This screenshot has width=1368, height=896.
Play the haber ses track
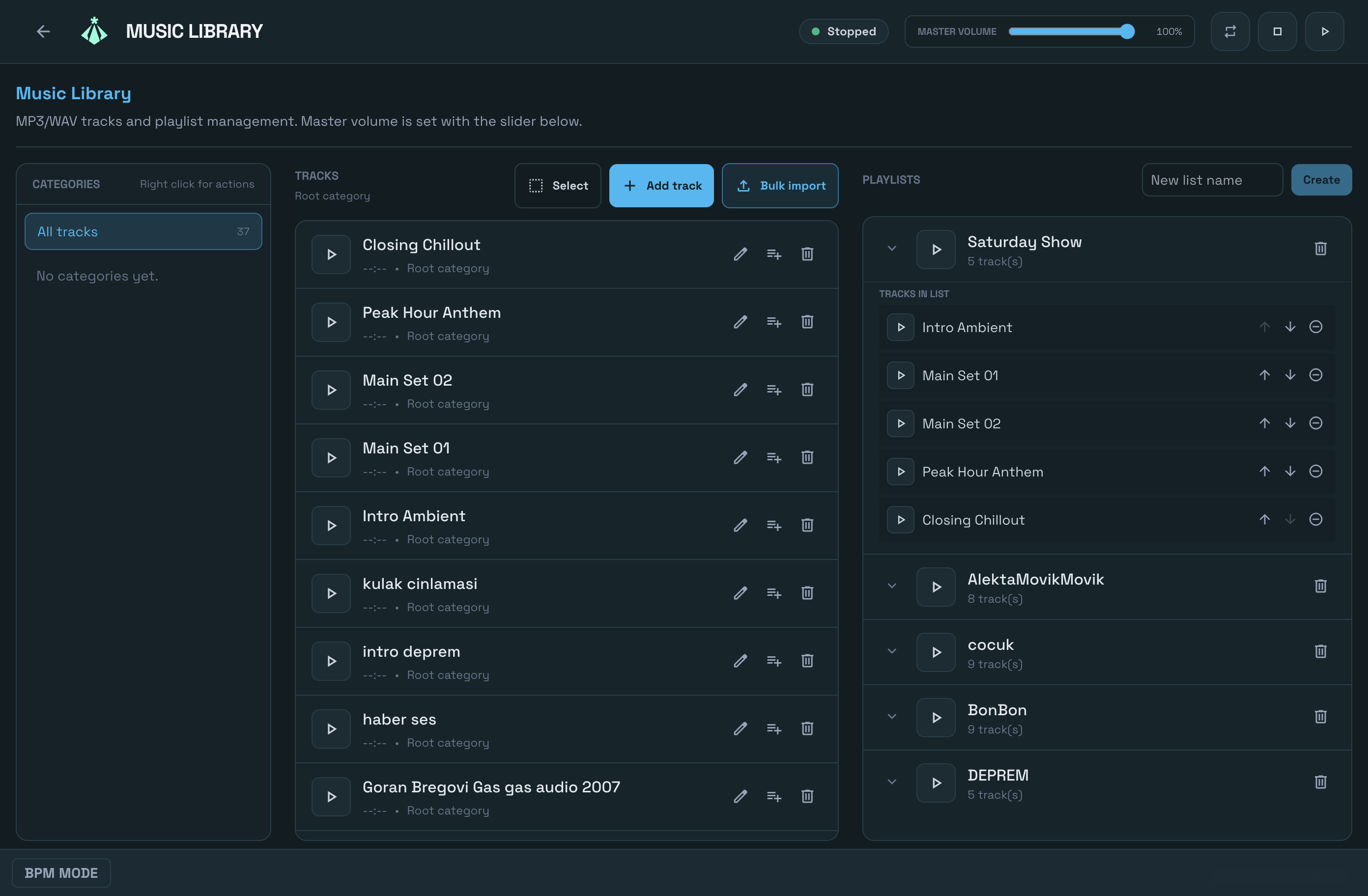[x=331, y=729]
